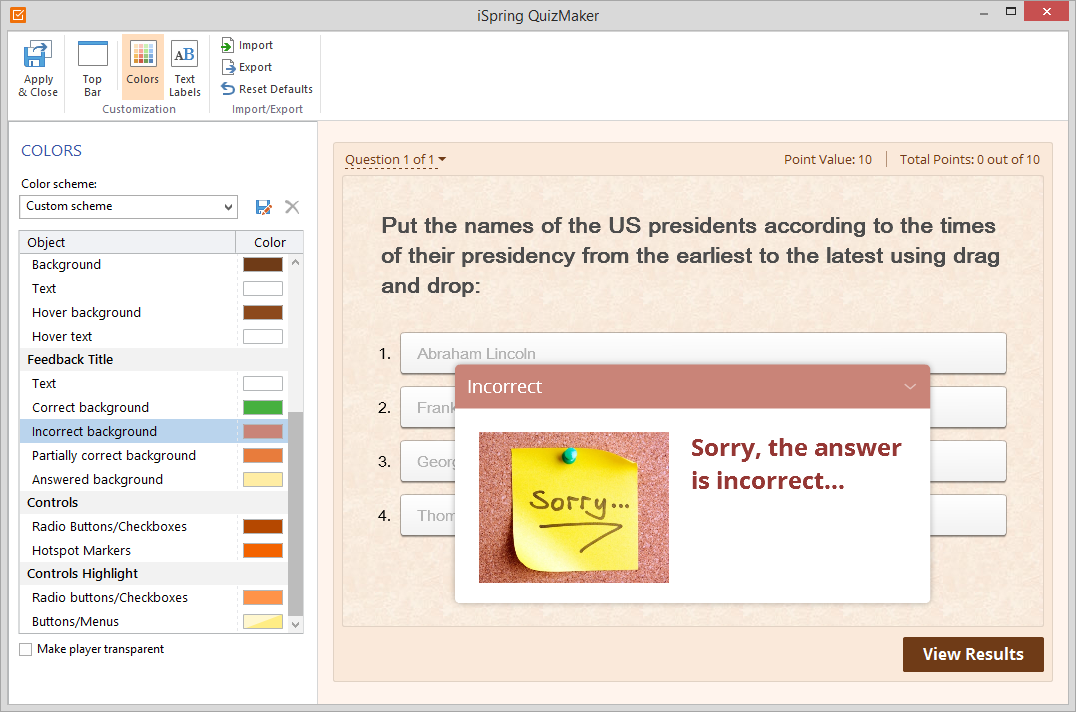Open Text Labels customization
1076x712 pixels.
click(184, 55)
